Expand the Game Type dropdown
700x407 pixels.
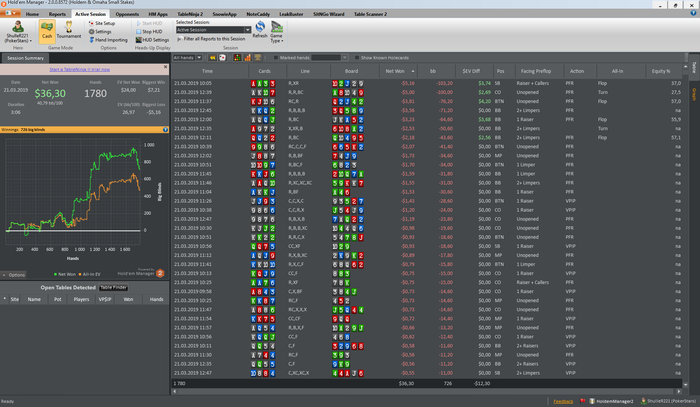point(277,32)
